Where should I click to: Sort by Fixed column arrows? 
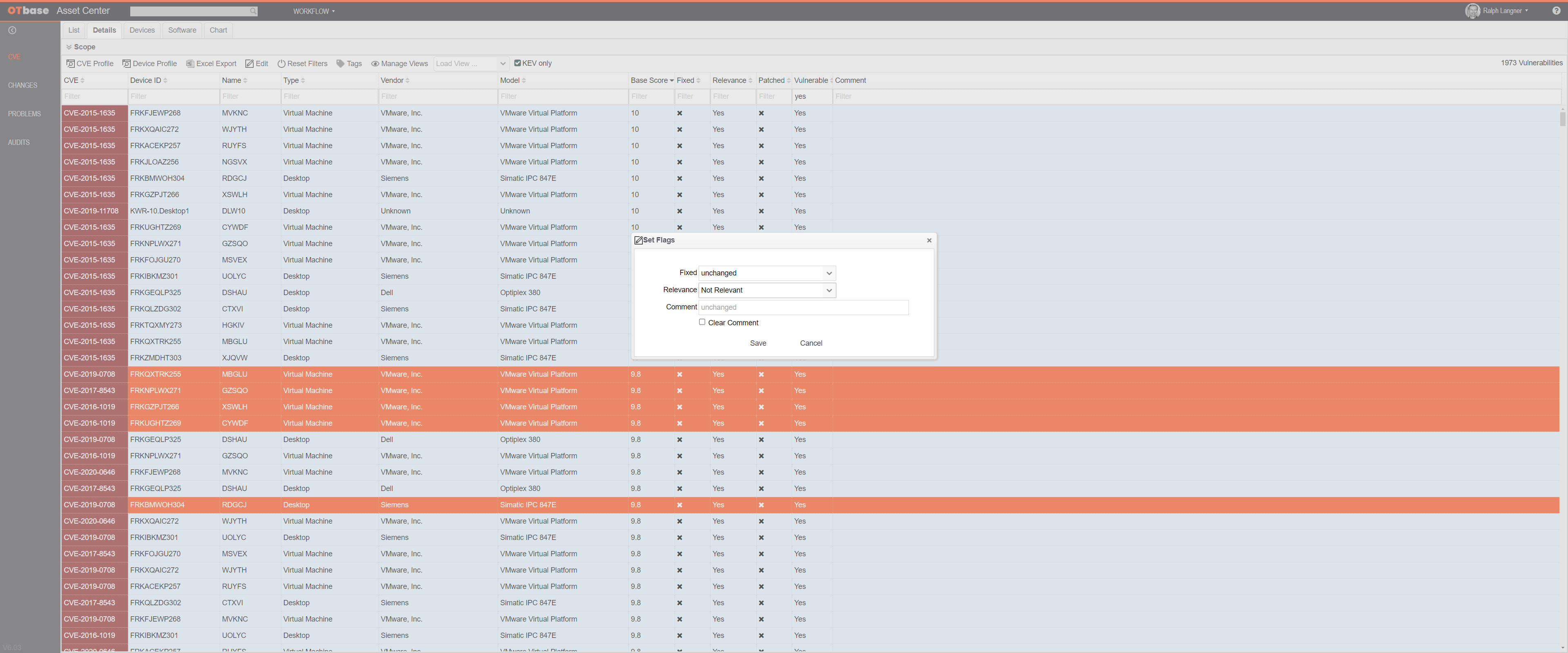click(698, 80)
